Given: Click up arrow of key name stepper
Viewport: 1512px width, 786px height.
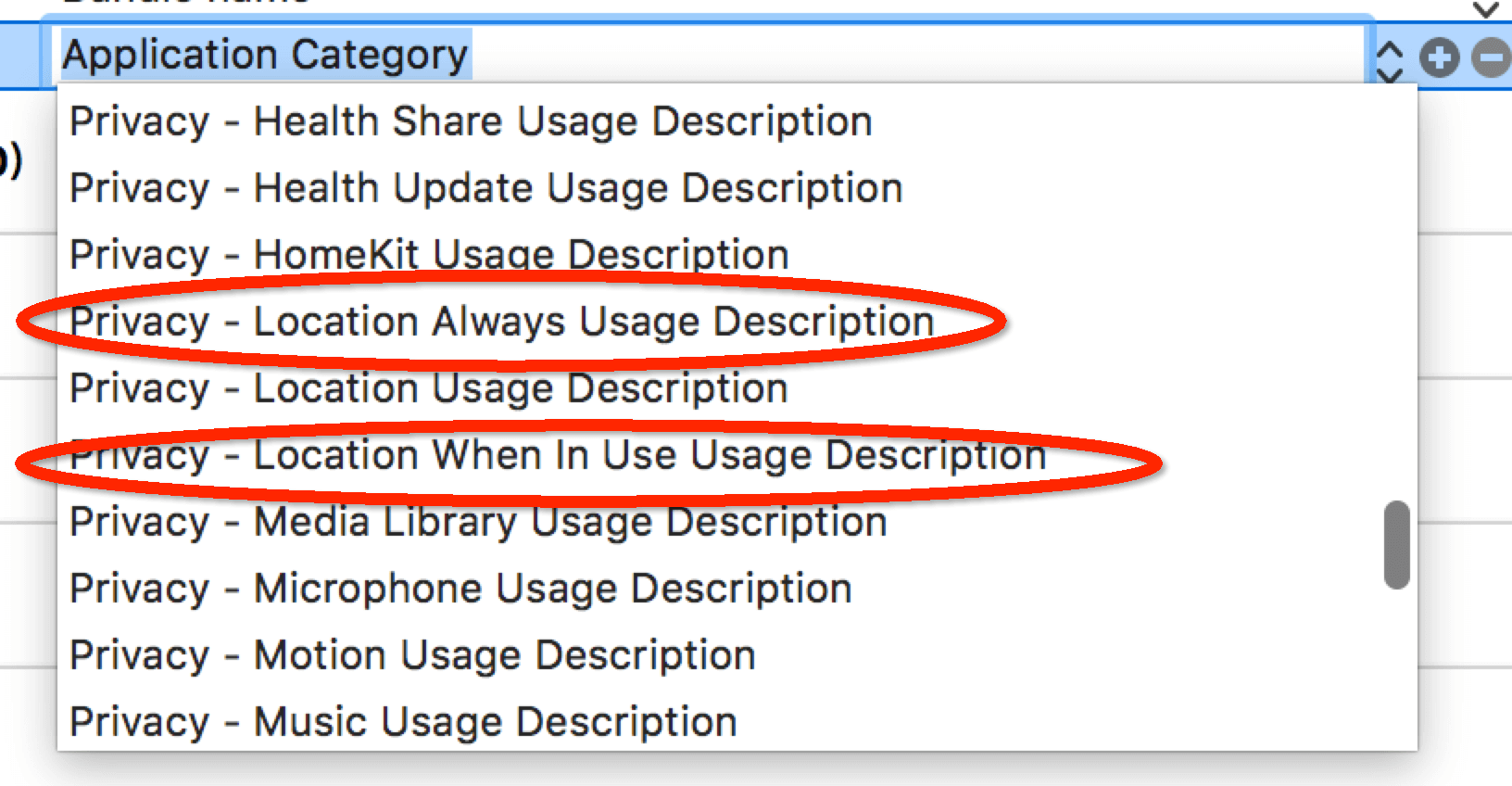Looking at the screenshot, I should (1389, 49).
